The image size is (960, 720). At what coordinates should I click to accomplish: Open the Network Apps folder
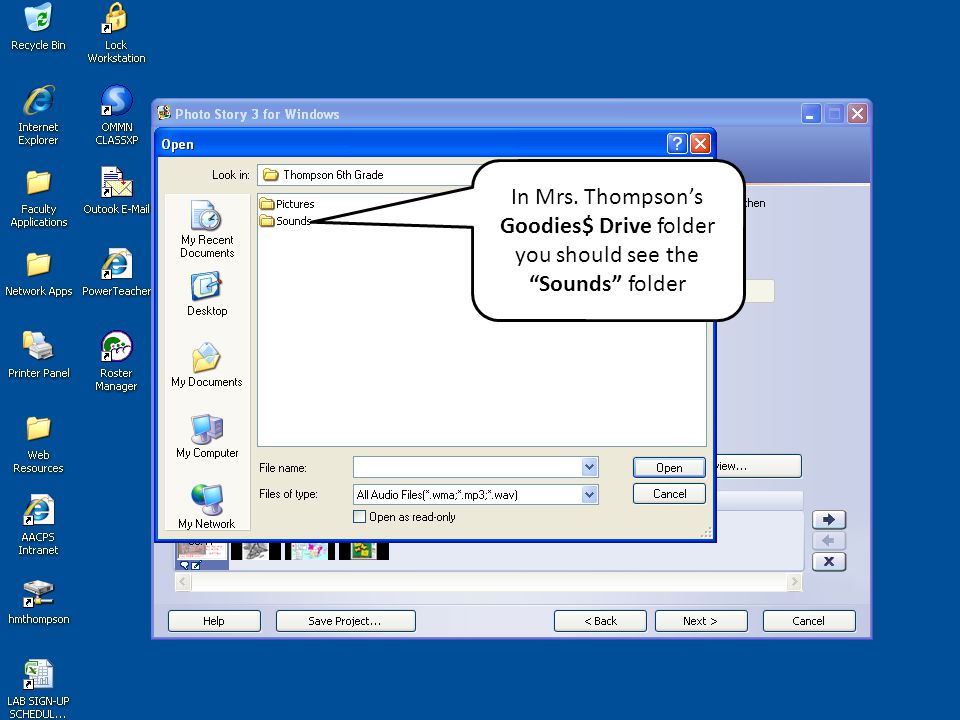tap(38, 272)
